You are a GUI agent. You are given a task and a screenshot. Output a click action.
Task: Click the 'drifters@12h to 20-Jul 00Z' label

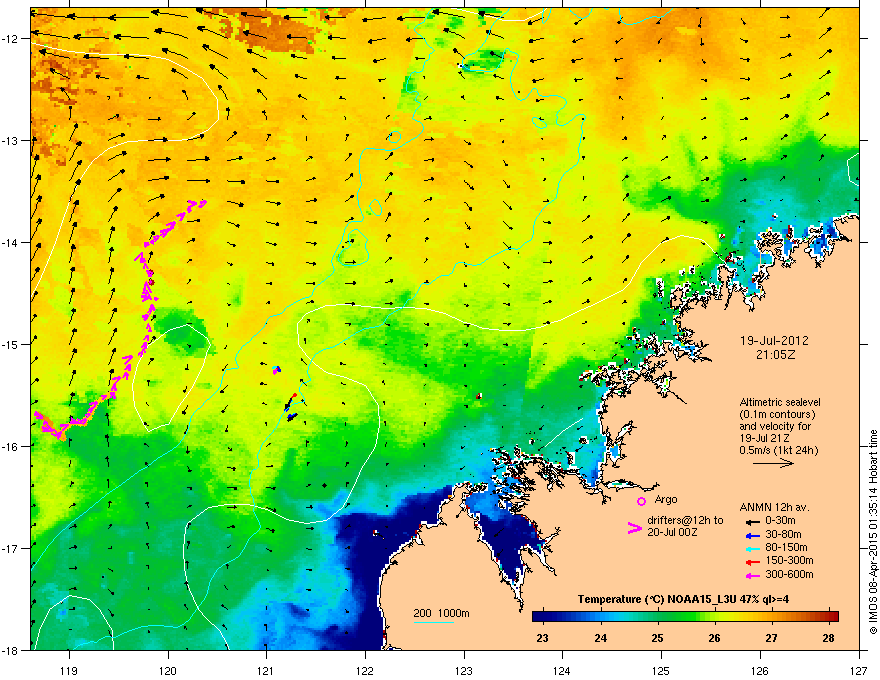(x=685, y=526)
